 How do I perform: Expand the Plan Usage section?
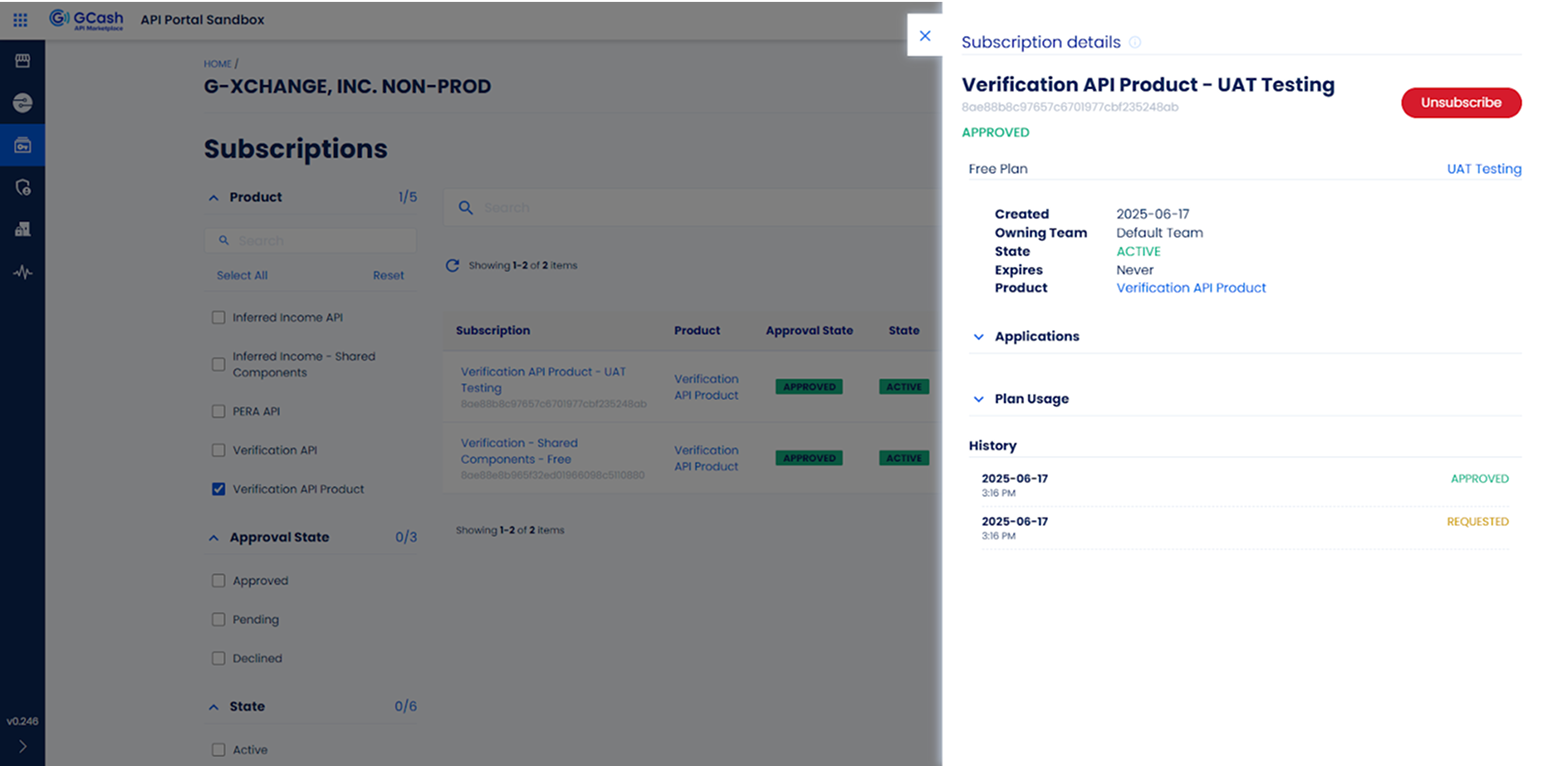pyautogui.click(x=978, y=399)
